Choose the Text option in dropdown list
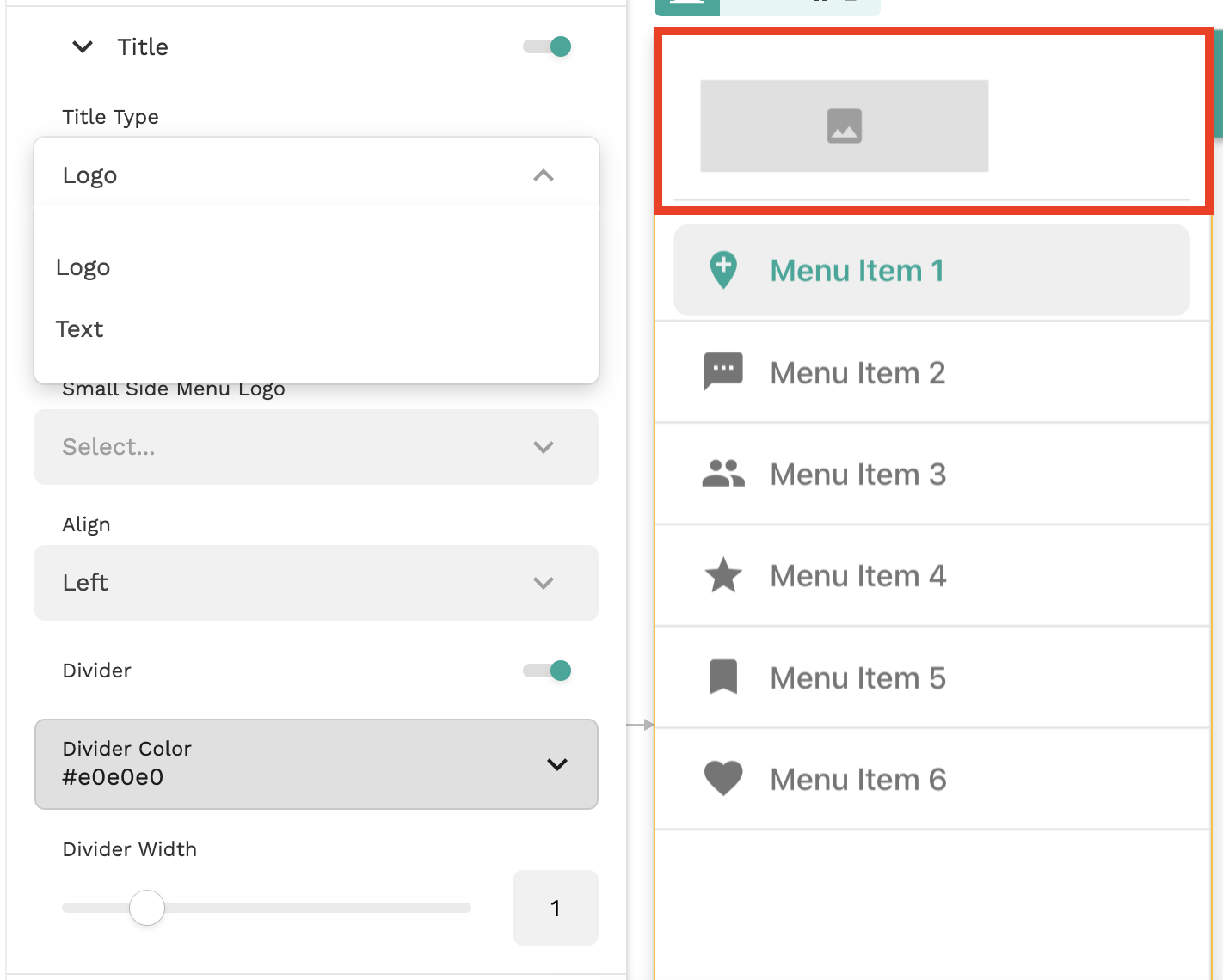The image size is (1223, 980). (x=80, y=329)
